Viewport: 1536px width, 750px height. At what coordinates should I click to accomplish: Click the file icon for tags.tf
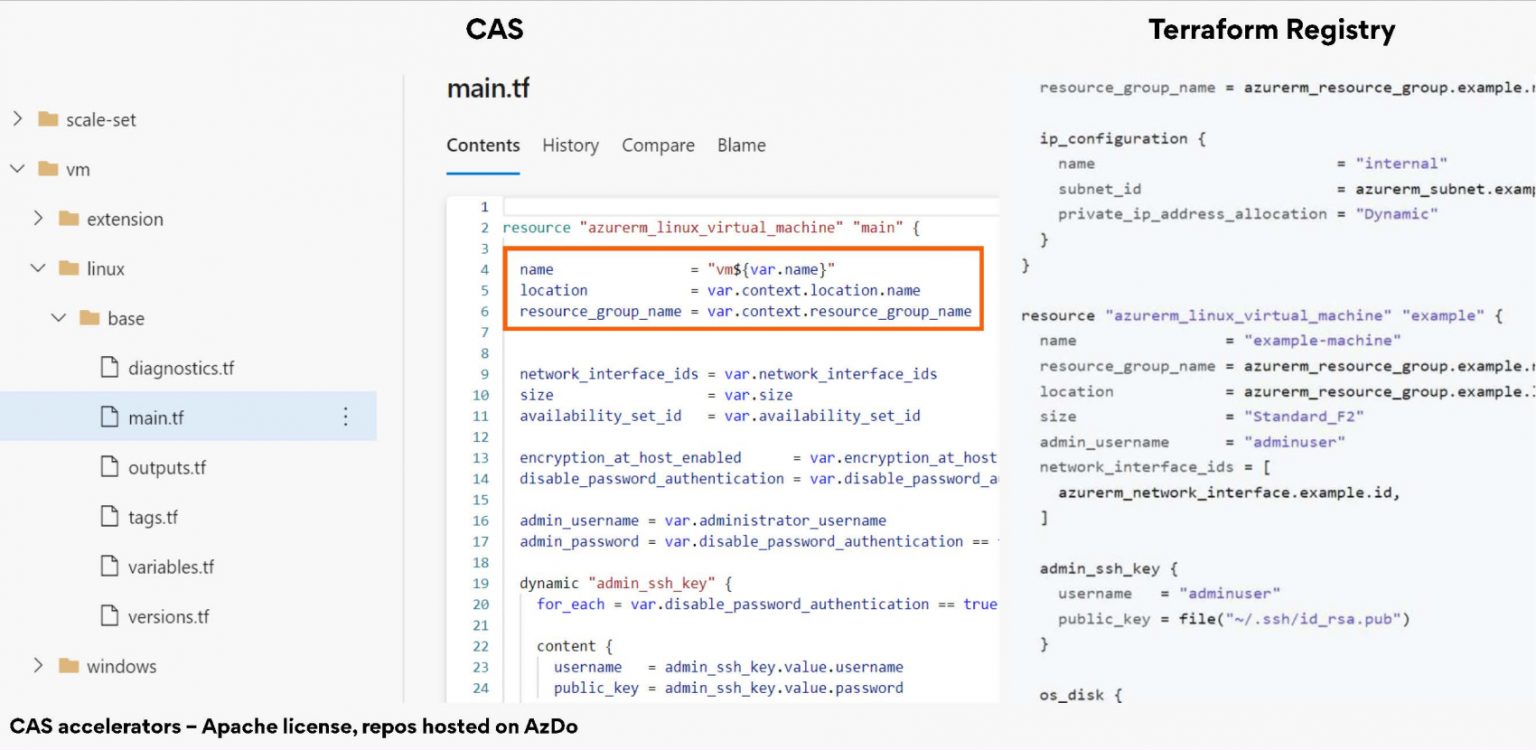point(108,517)
